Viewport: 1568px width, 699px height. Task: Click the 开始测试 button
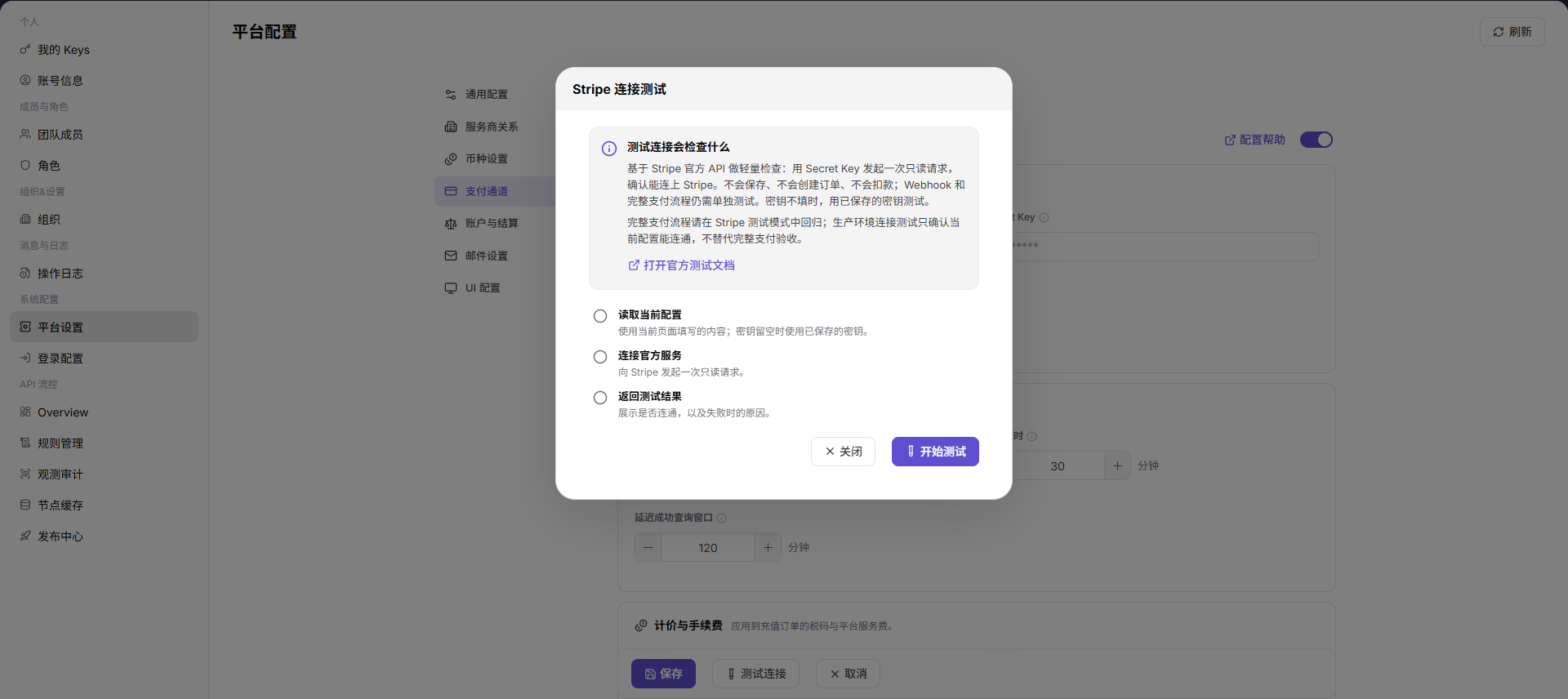coord(935,452)
